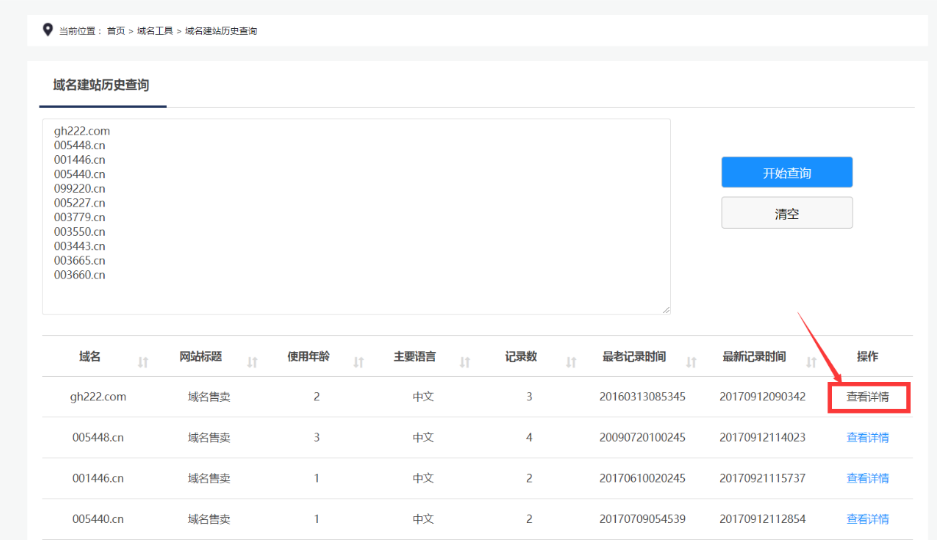Viewport: 937px width, 540px height.
Task: Click oldest record time 20160313085345
Action: (642, 397)
